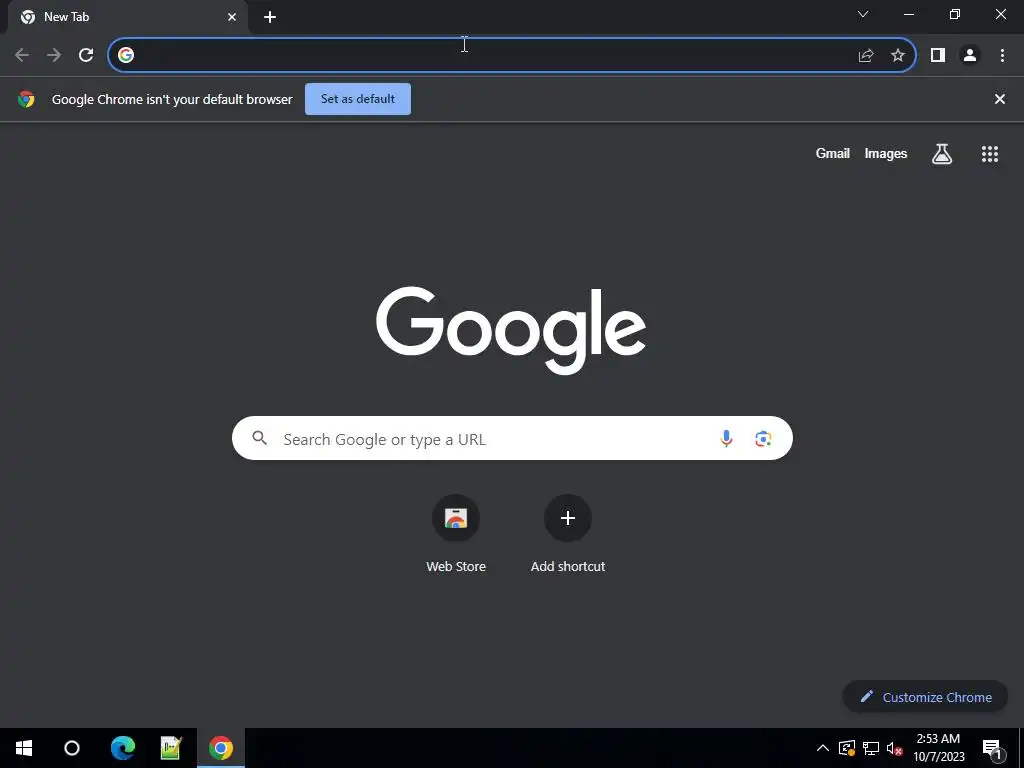This screenshot has height=768, width=1024.
Task: Click the Chrome logo in the notification bar
Action: (x=26, y=99)
